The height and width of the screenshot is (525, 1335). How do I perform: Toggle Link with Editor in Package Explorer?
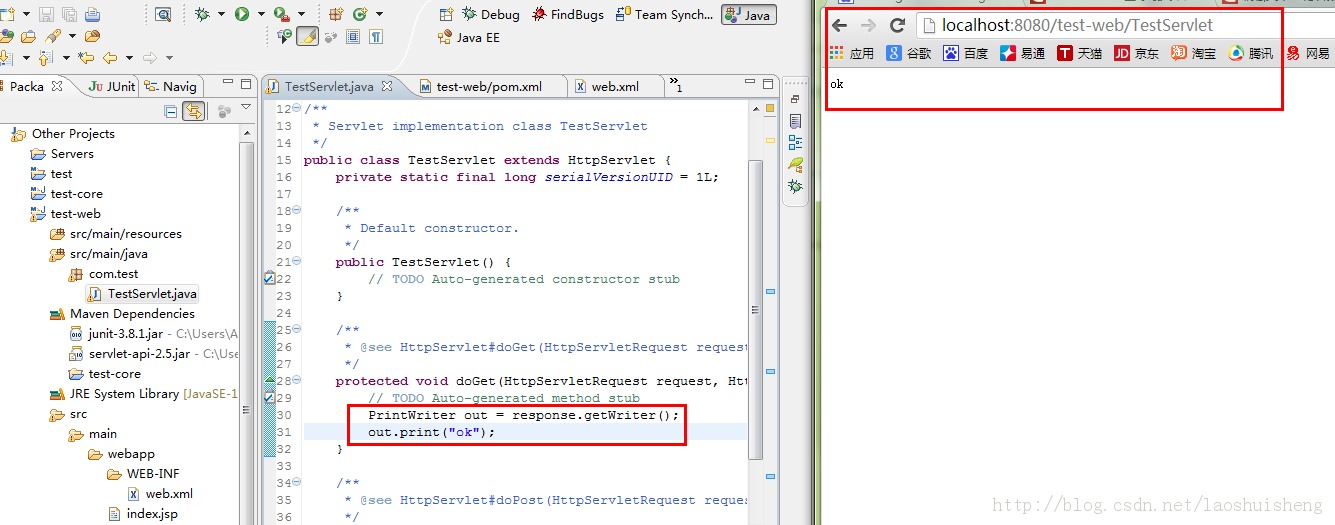(193, 111)
